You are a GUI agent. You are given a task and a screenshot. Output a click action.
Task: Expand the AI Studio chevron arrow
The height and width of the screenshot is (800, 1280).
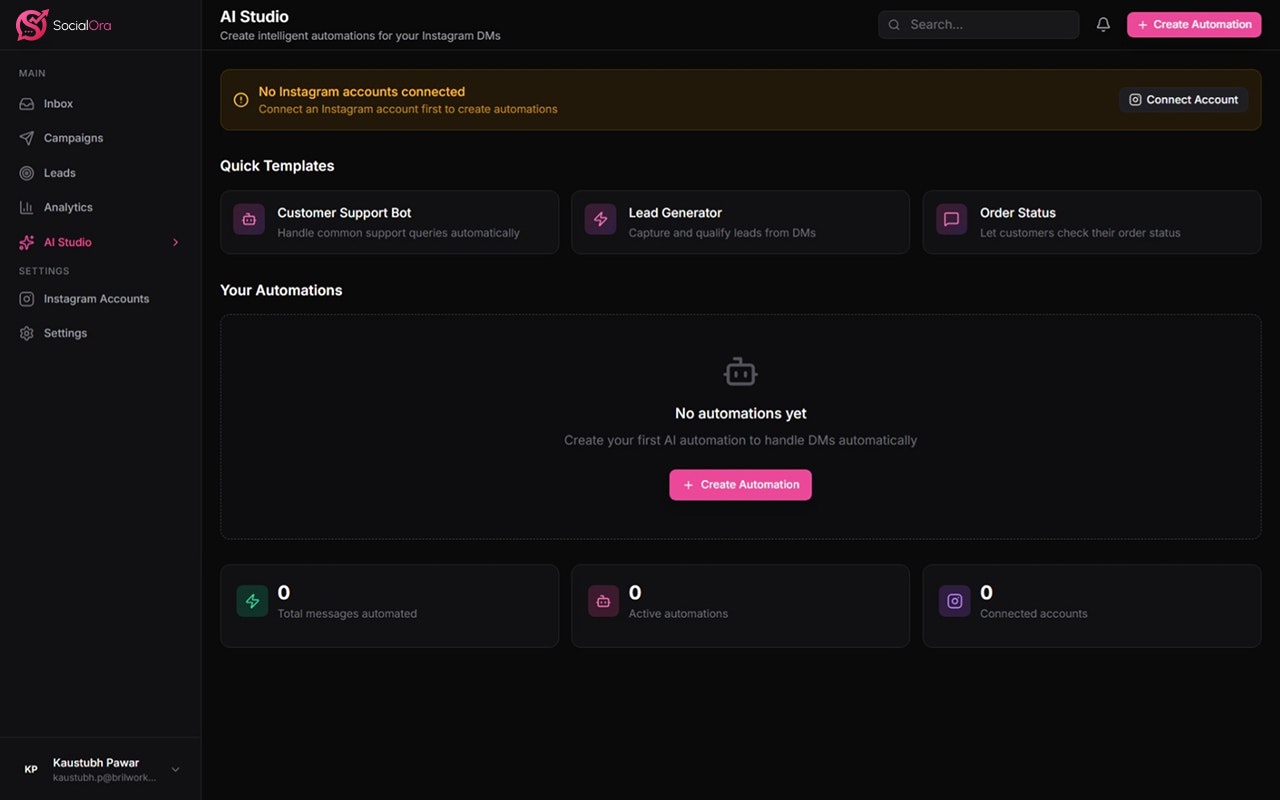[x=176, y=242]
